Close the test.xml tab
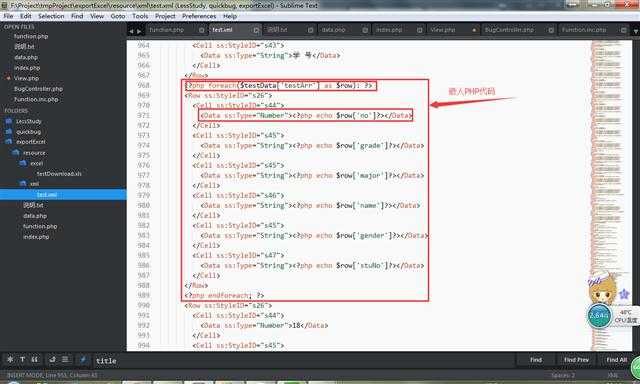Image resolution: width=640 pixels, height=384 pixels. (256, 30)
